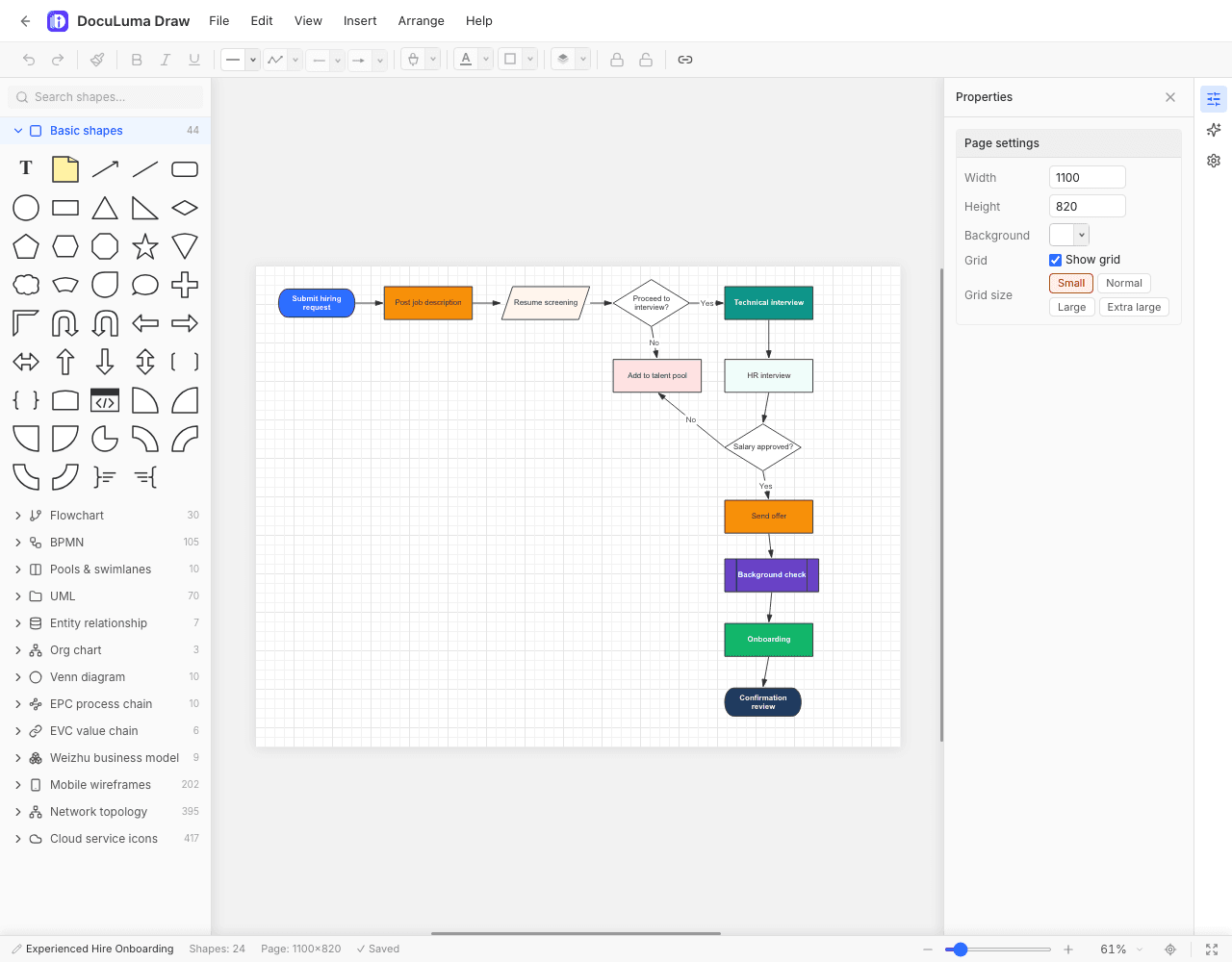
Task: Uncheck the Show grid checkbox
Action: pos(1056,260)
